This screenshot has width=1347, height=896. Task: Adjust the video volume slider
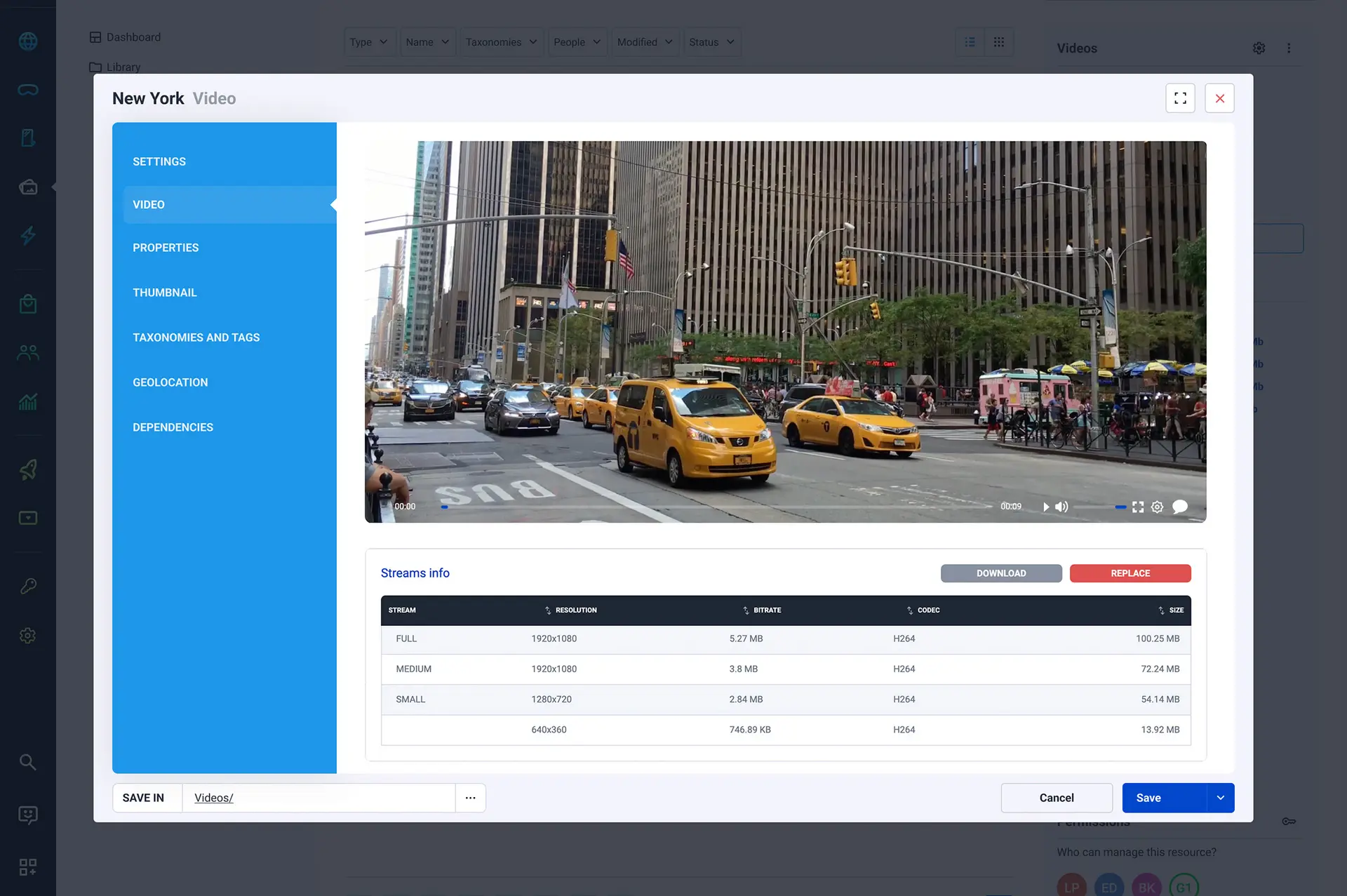1099,507
